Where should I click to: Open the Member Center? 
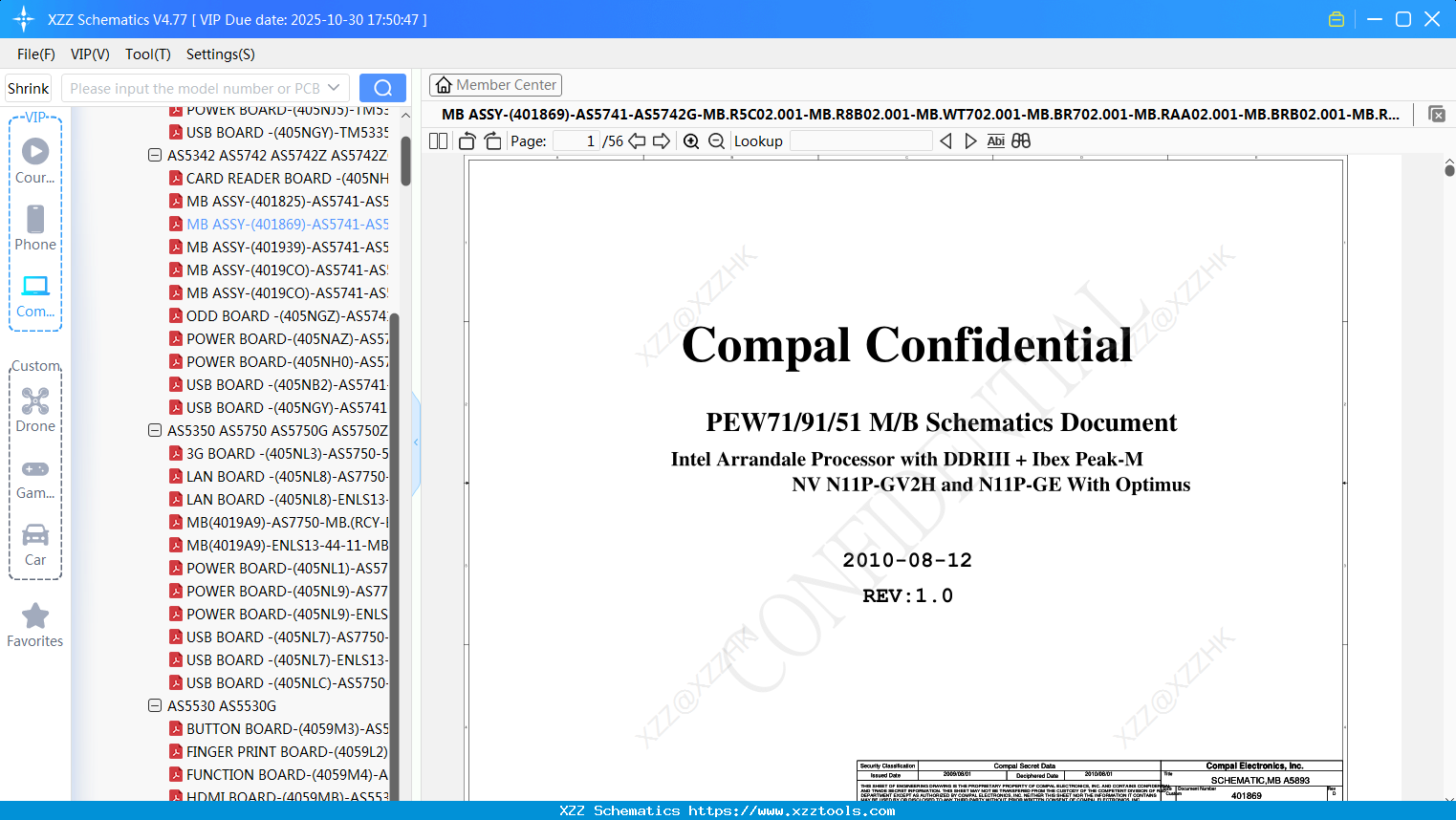tap(495, 85)
